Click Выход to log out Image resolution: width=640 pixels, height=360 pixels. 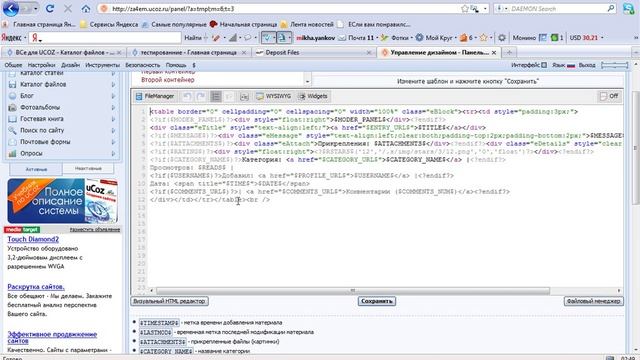point(587,65)
